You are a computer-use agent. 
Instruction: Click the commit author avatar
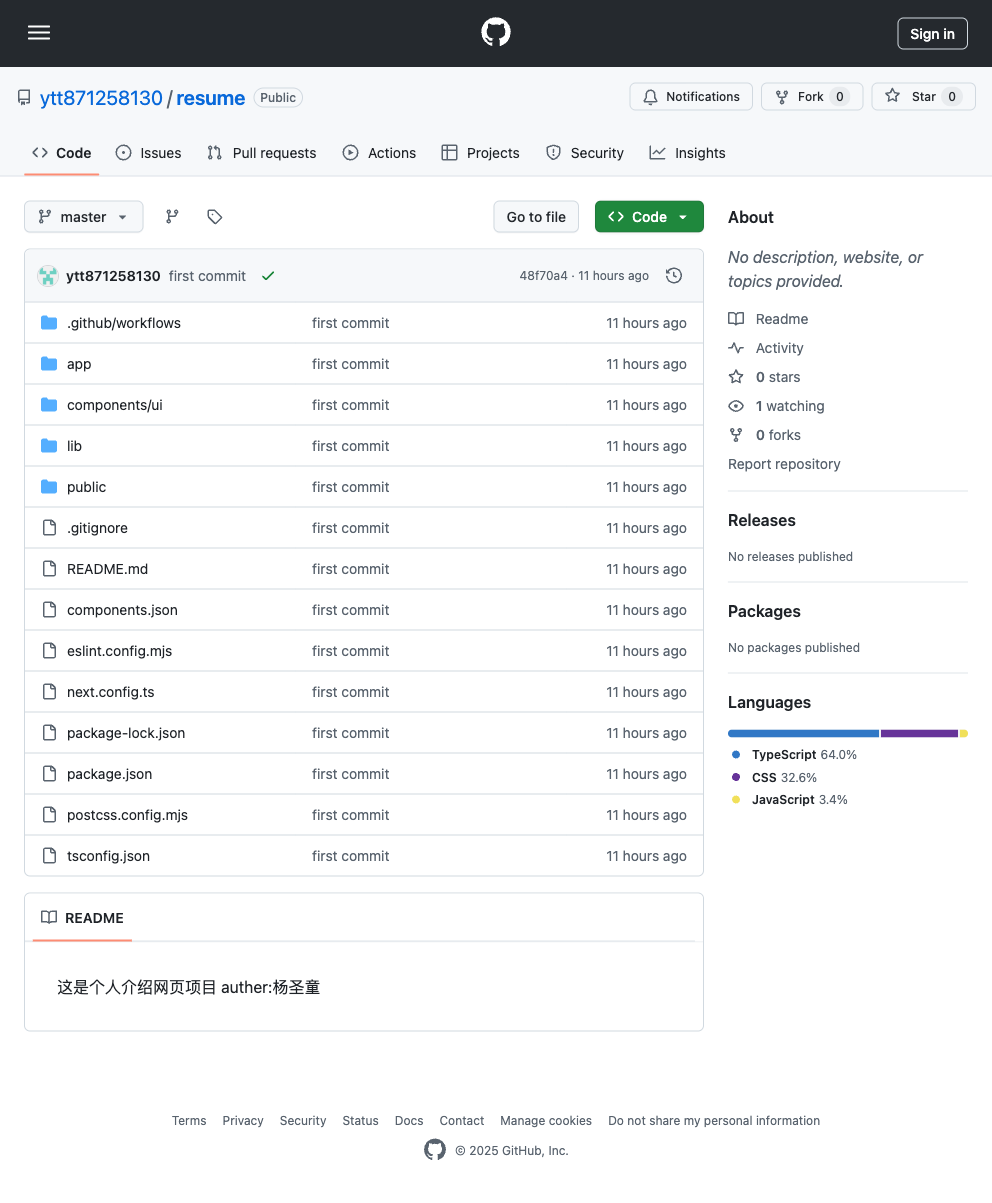(48, 276)
